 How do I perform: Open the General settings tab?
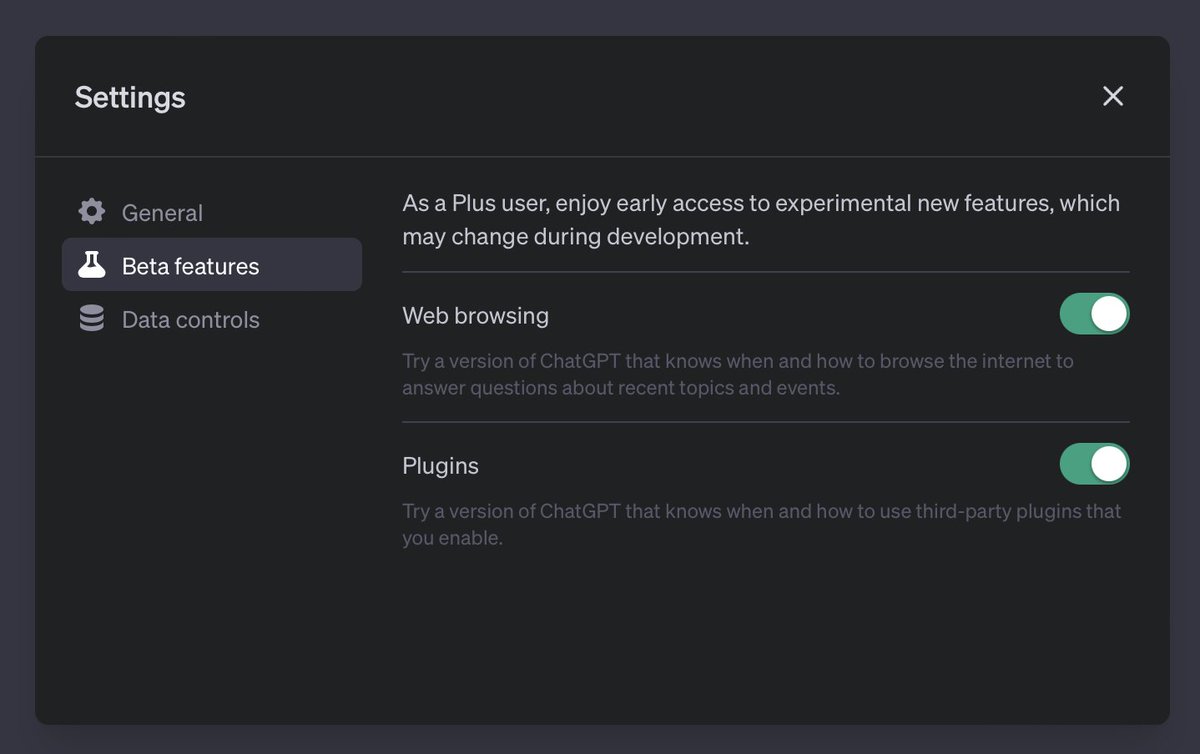point(212,212)
